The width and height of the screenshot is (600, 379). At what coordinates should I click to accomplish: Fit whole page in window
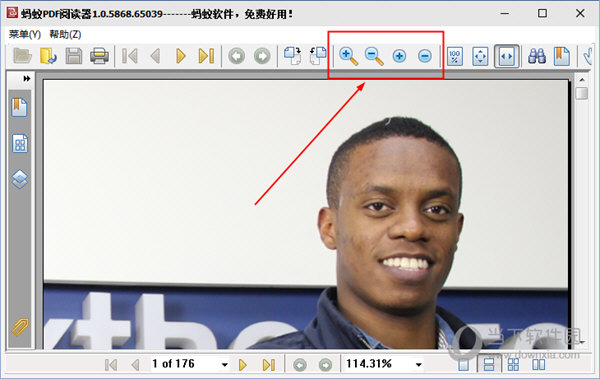480,57
